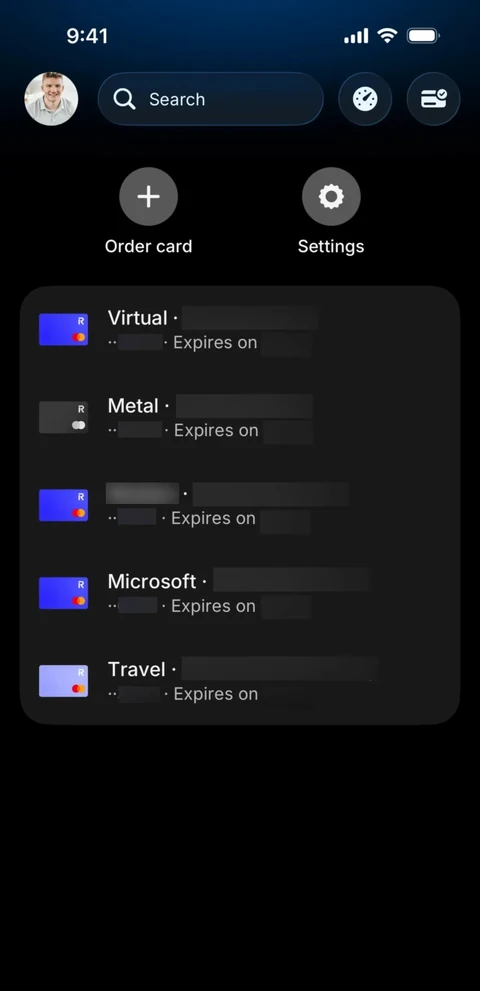
Task: Open the profile photo avatar
Action: click(x=51, y=99)
